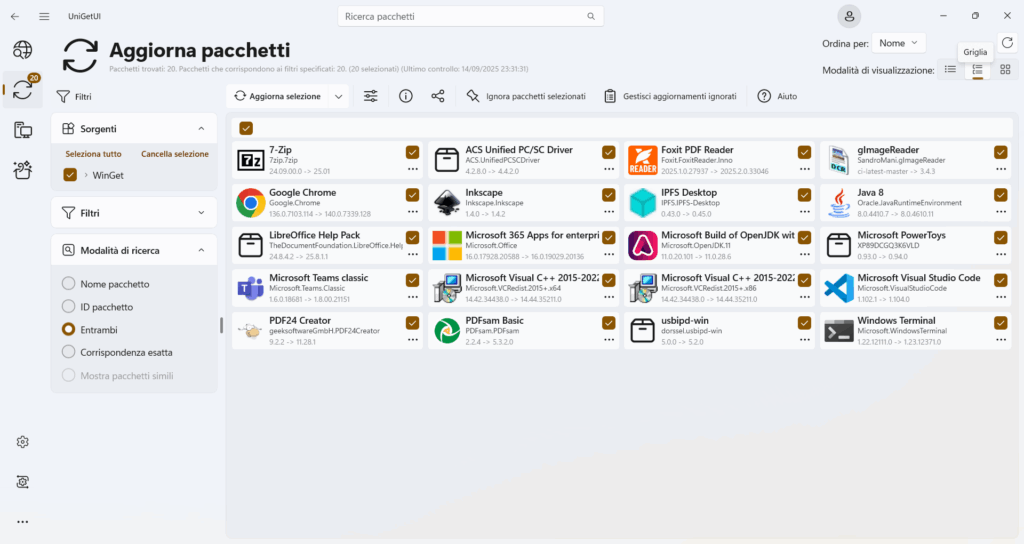Click the package details info icon in toolbar
This screenshot has height=544, width=1024.
click(x=406, y=97)
